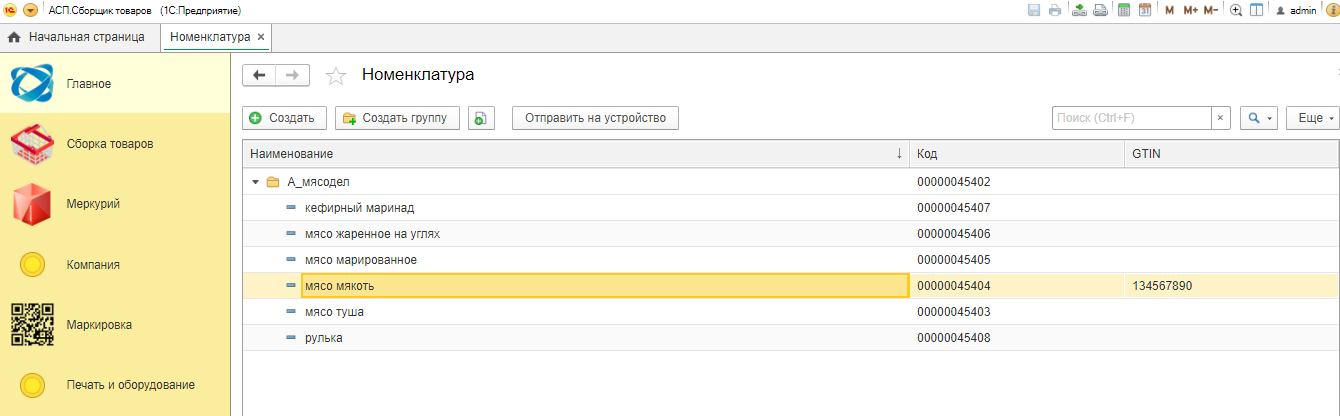
Task: Click the M+ memory button
Action: point(1190,10)
